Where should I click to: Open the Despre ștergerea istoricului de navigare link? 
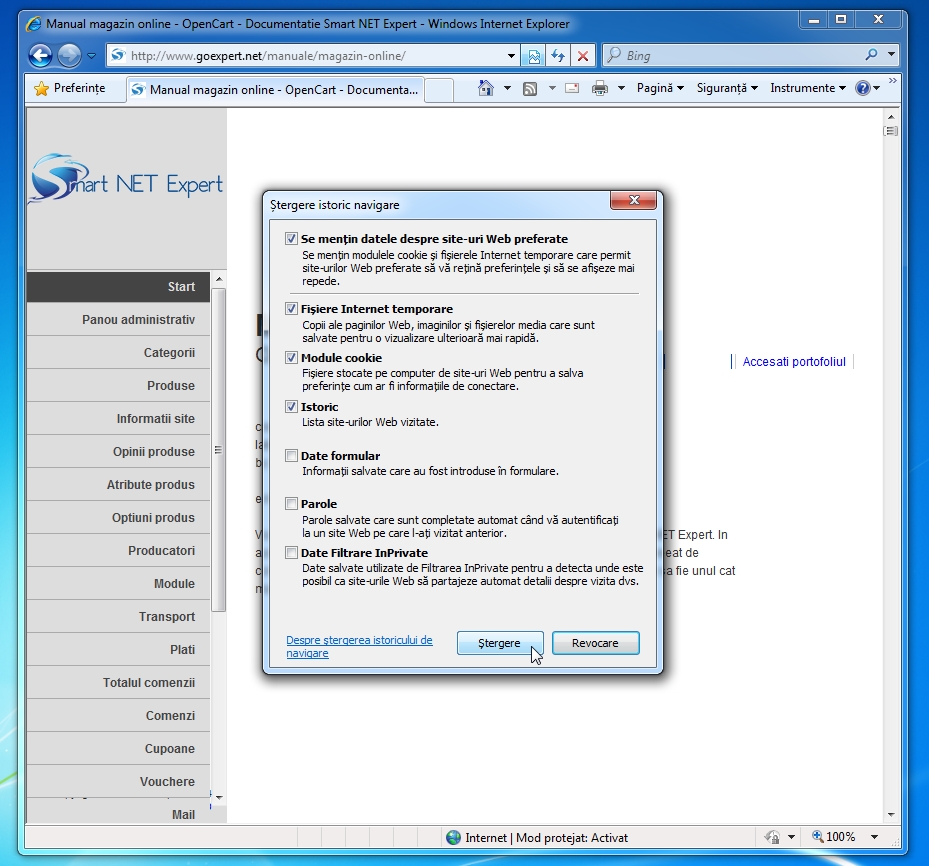tap(359, 646)
